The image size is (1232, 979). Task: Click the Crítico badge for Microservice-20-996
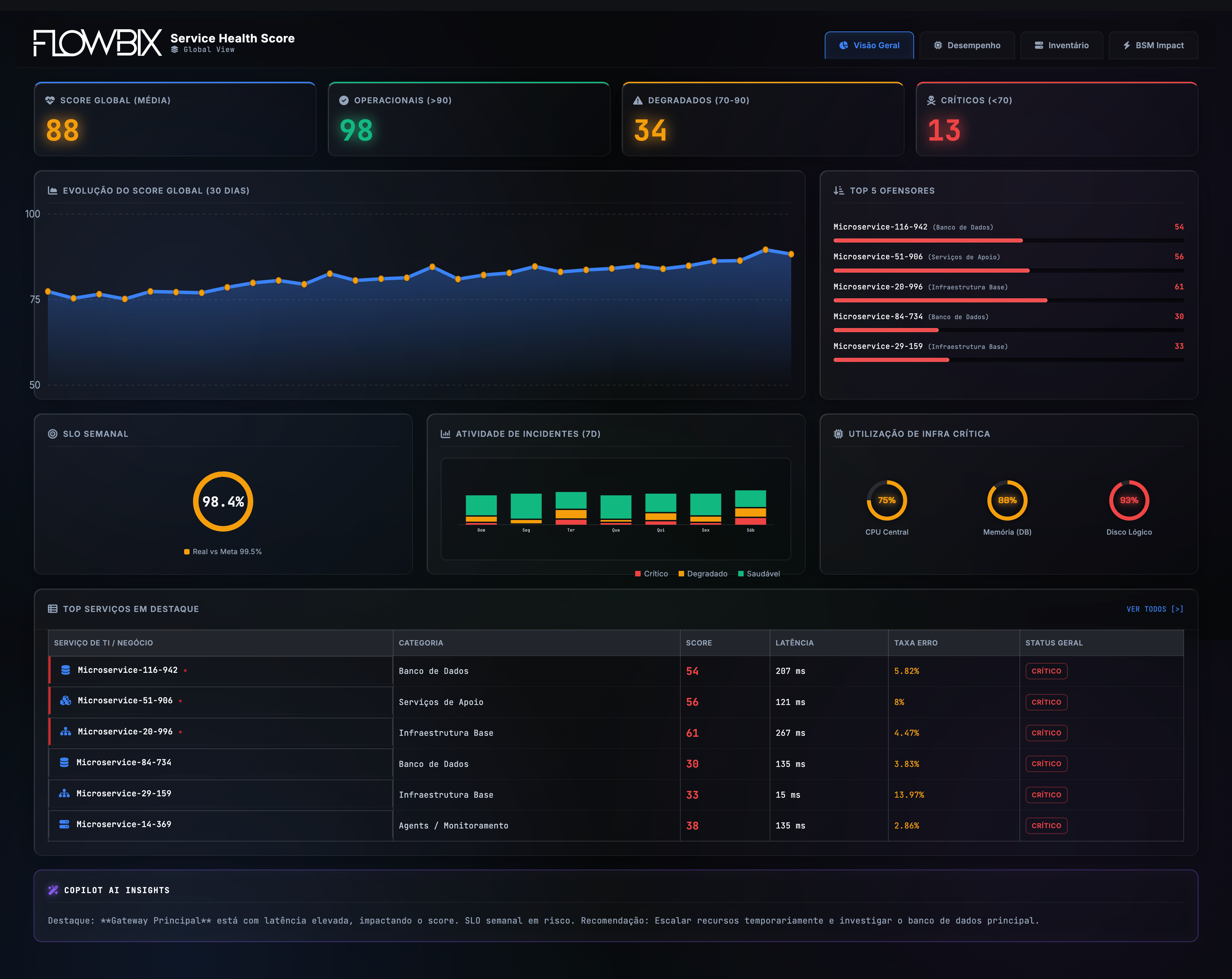(1046, 733)
